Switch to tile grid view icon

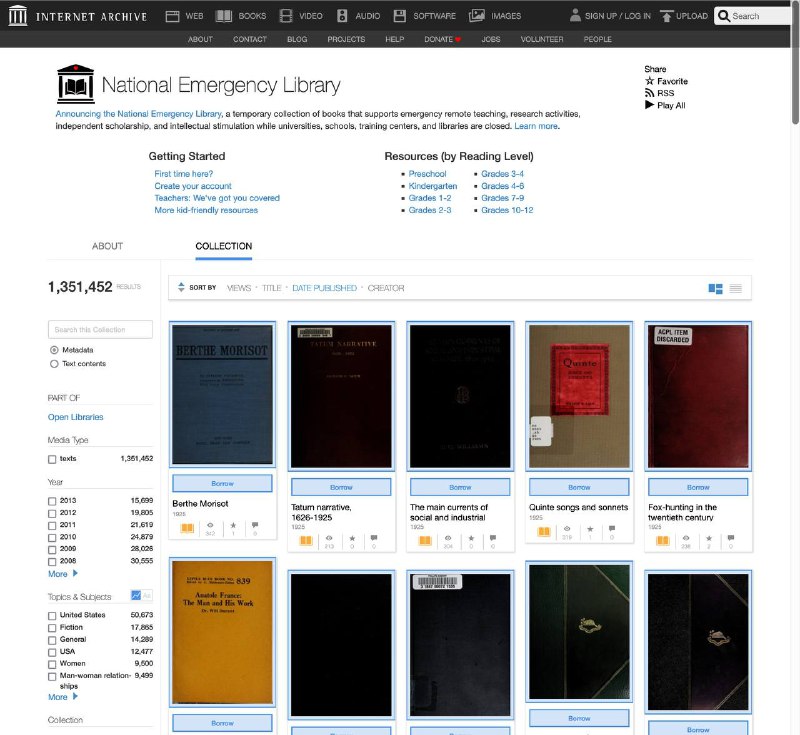click(715, 289)
